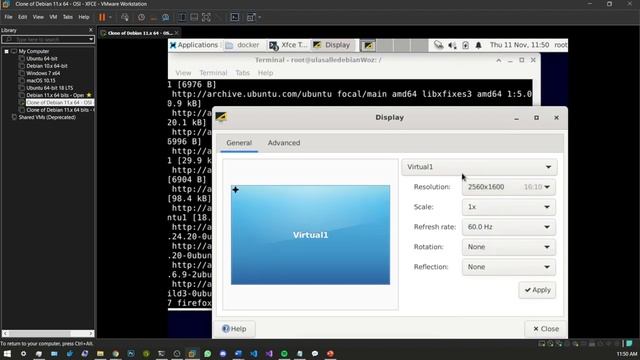
Task: Click the volume speaker tray icon
Action: (452, 45)
